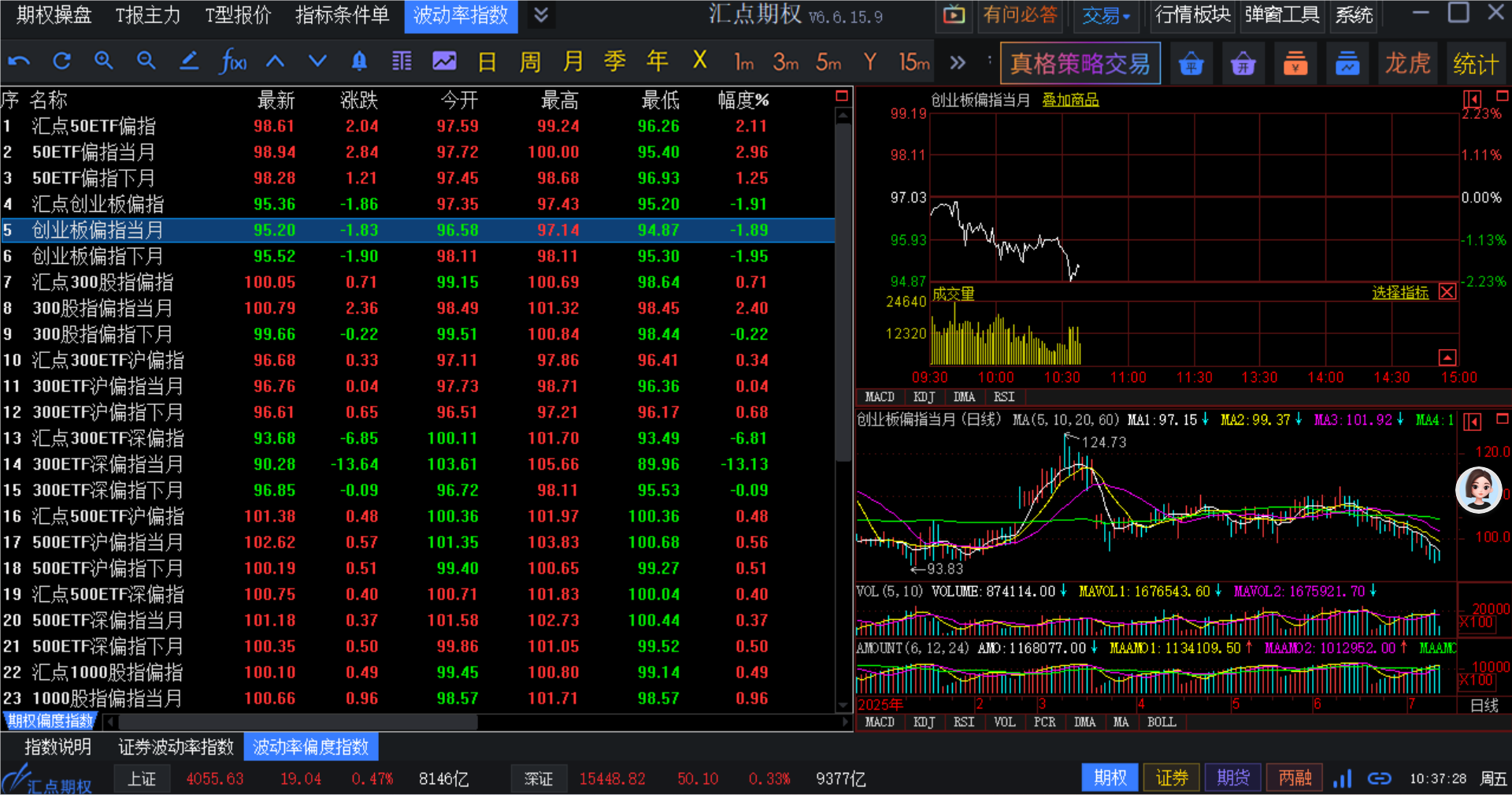This screenshot has width=1512, height=795.
Task: Click quote list horizontal scroll-left arrow
Action: [x=110, y=721]
